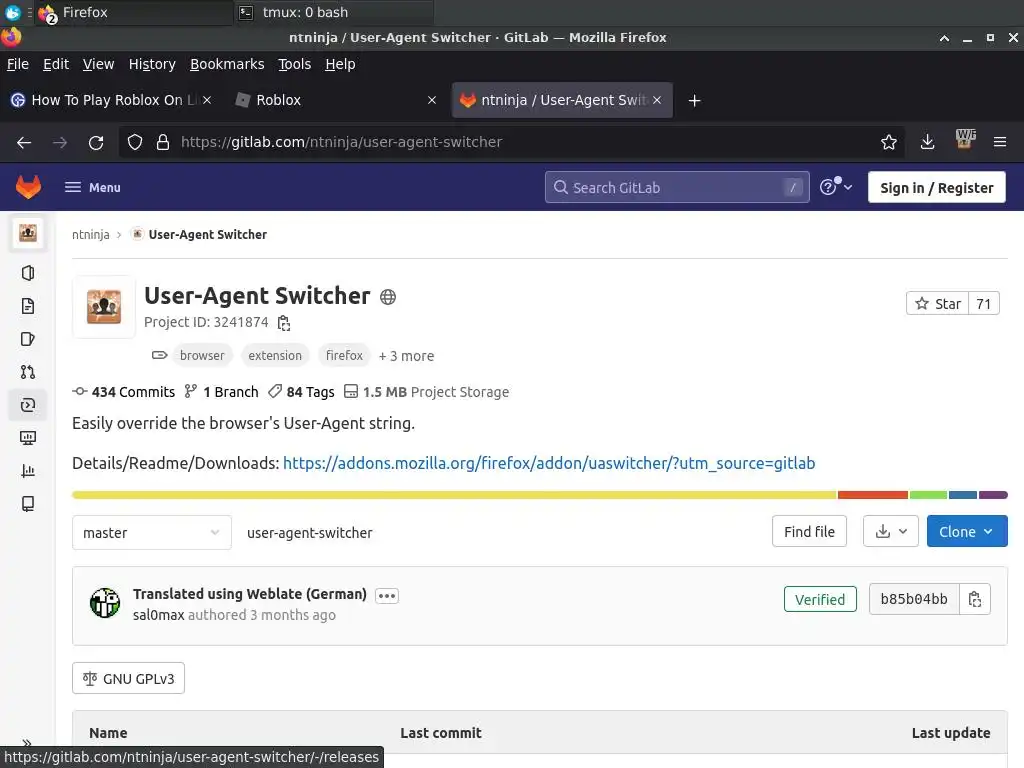Switch to How To Play Roblox tab
This screenshot has width=1024, height=768.
pos(111,100)
